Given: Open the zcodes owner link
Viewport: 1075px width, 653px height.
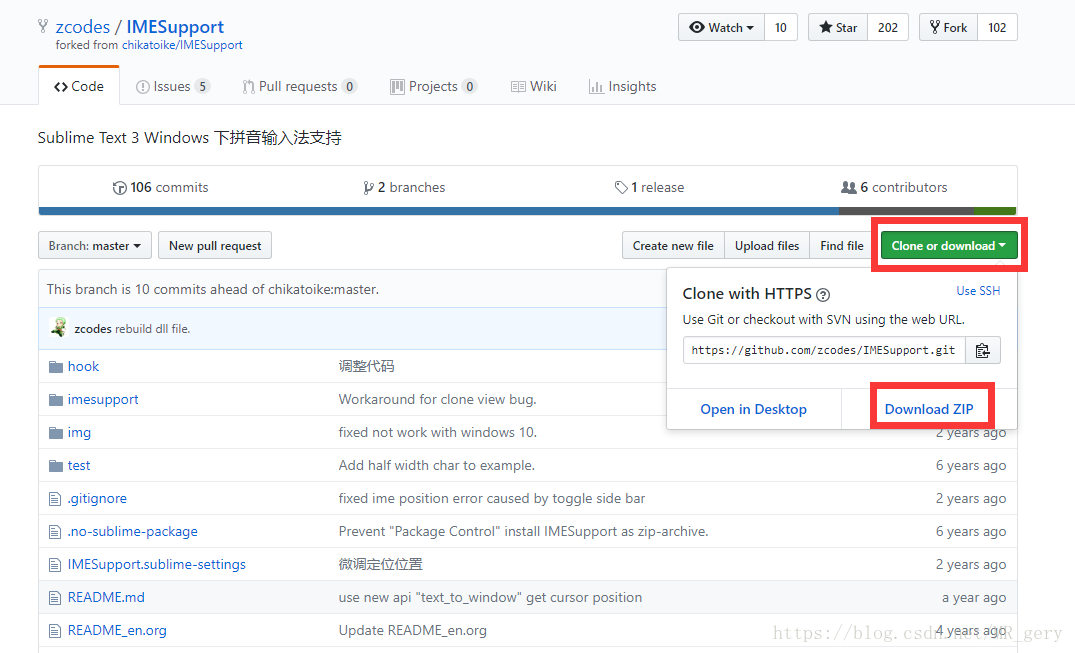Looking at the screenshot, I should (82, 27).
